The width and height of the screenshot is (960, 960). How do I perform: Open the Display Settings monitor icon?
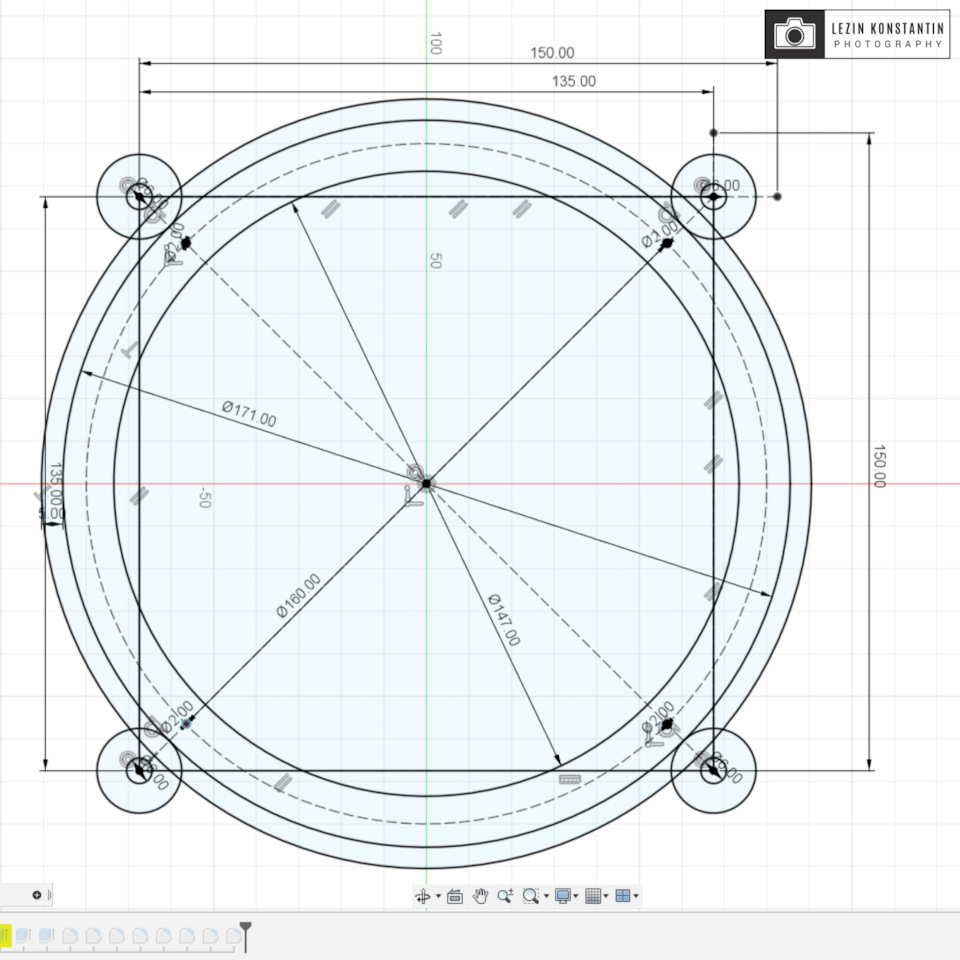[563, 896]
